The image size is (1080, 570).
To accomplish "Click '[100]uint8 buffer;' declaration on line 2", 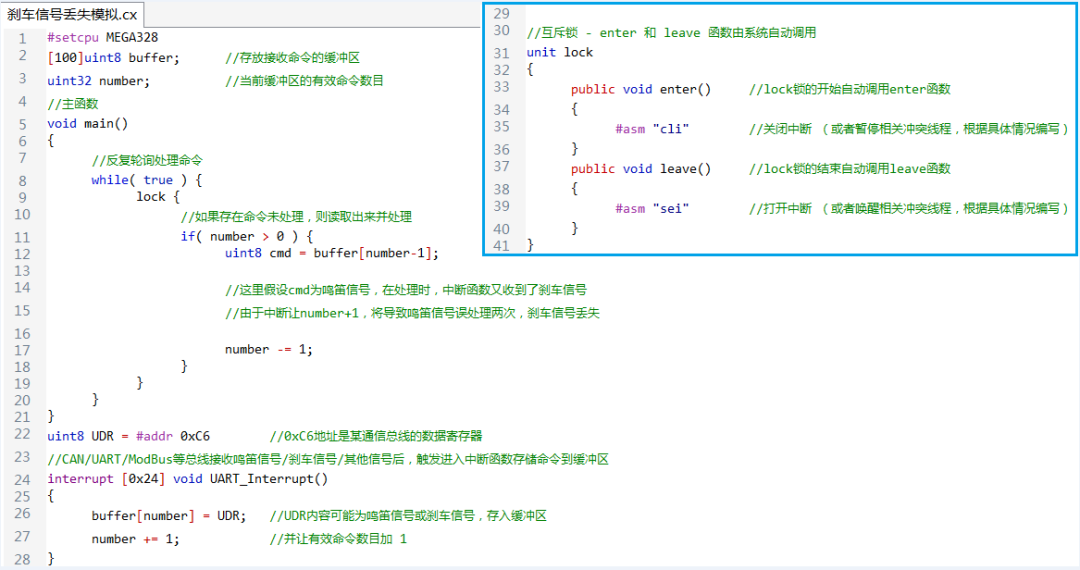I will coord(114,58).
